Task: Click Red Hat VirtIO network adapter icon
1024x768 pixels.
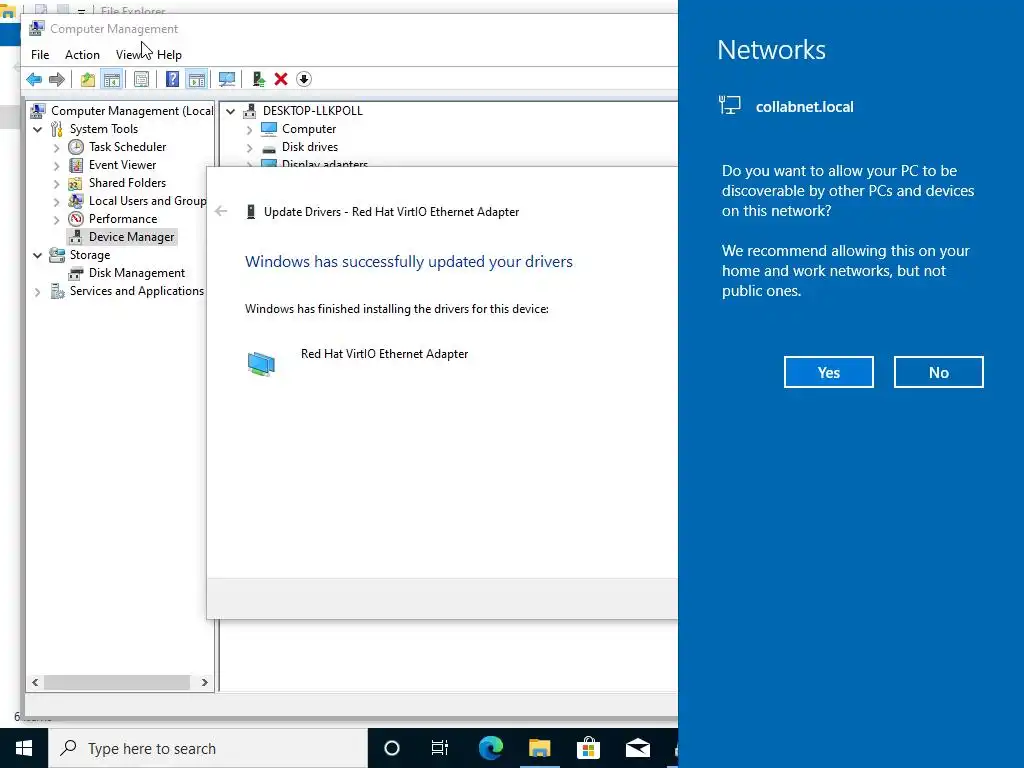Action: pos(261,363)
